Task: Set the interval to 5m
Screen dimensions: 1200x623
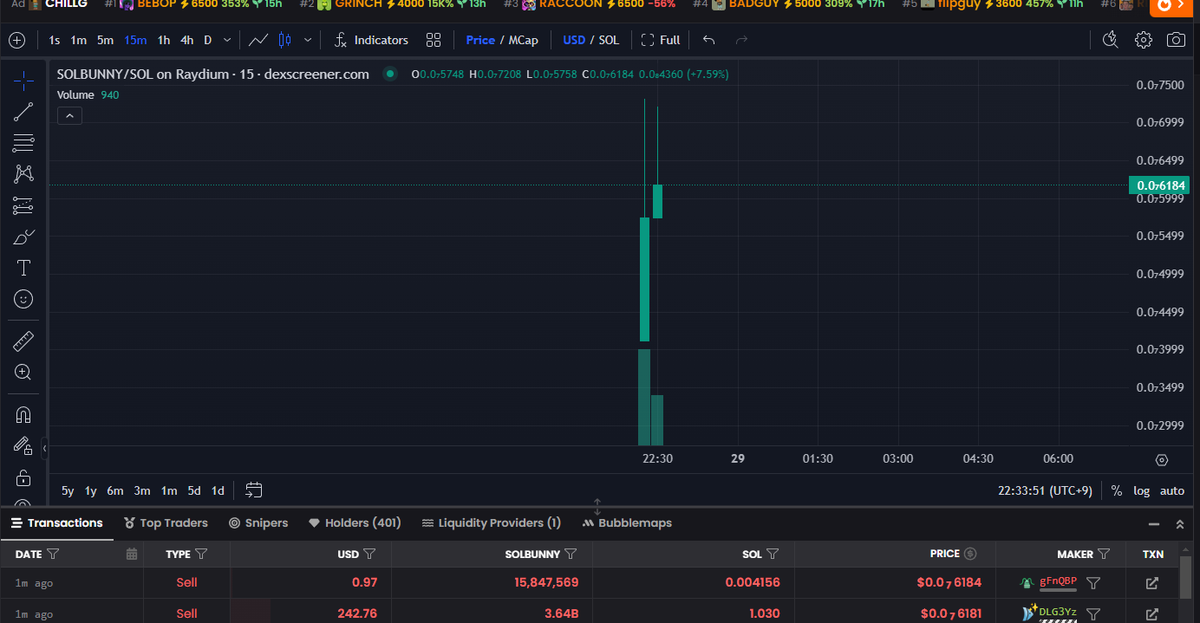Action: click(105, 40)
